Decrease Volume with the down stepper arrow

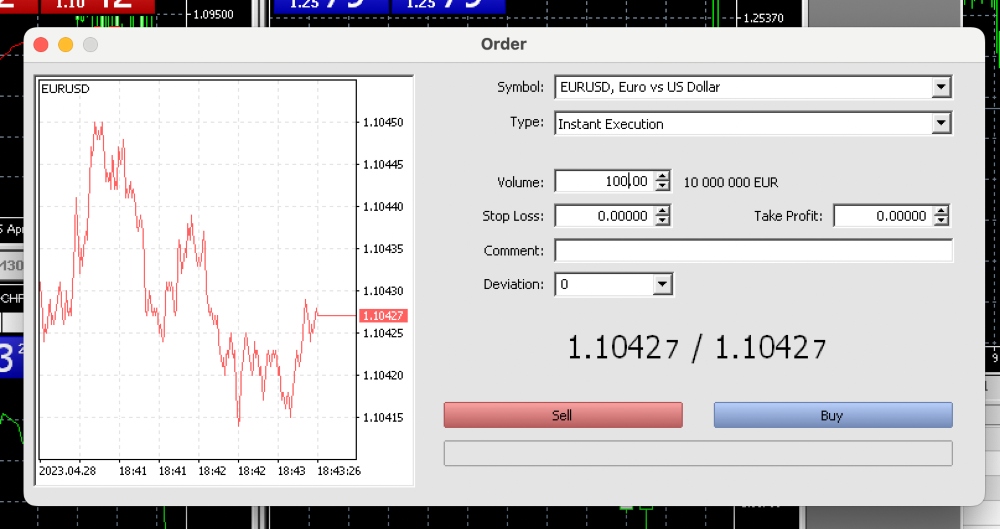click(x=663, y=186)
